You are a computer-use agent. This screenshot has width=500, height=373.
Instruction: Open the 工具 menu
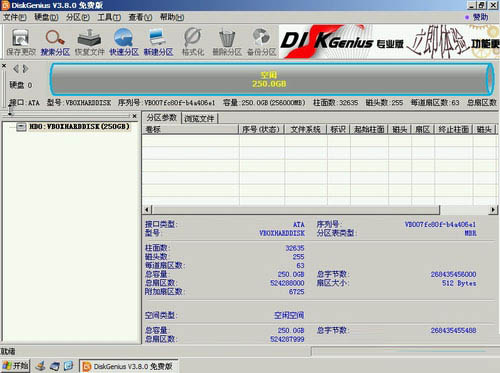[109, 17]
